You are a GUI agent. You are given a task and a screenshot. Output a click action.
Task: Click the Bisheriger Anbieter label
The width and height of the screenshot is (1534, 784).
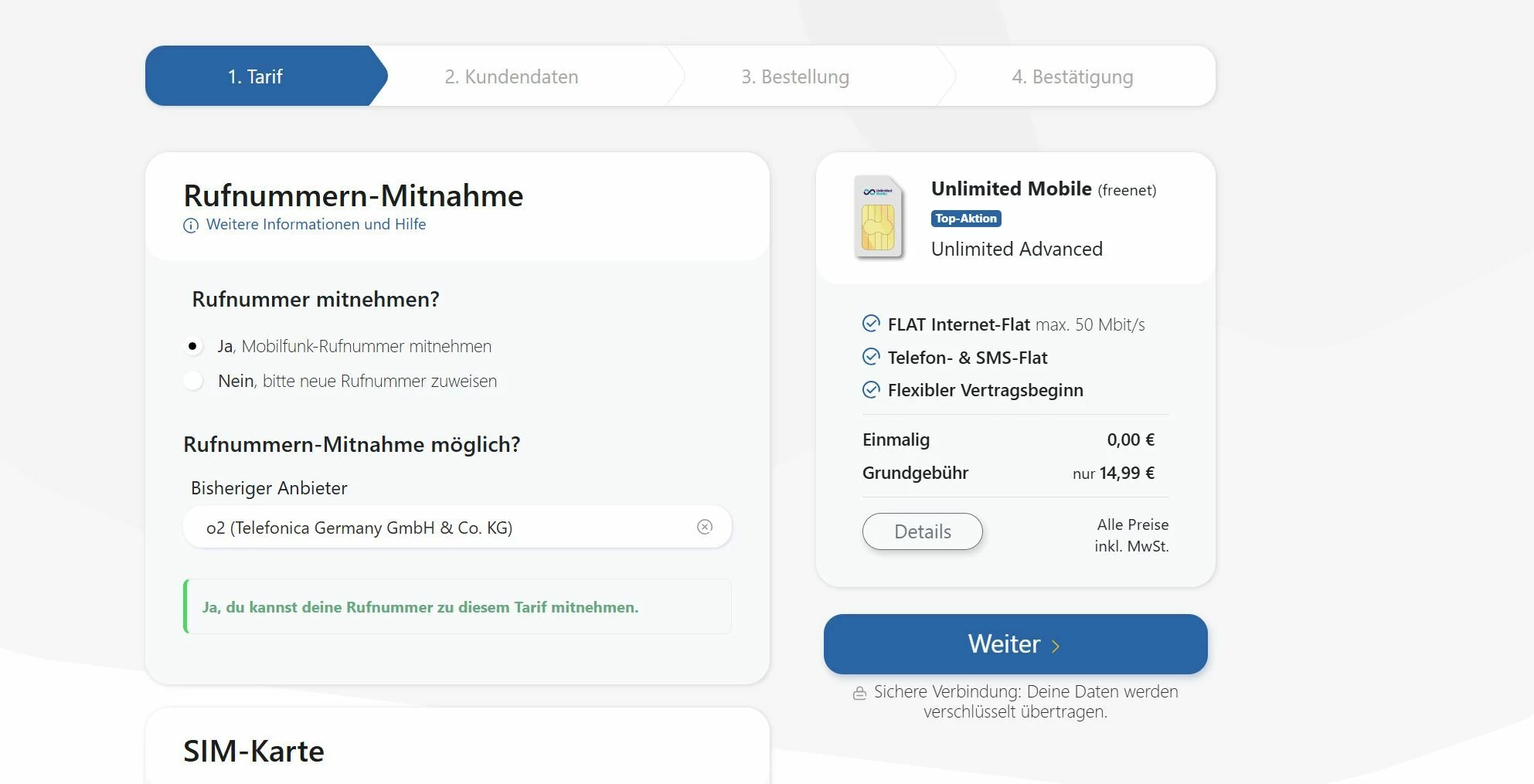coord(269,488)
